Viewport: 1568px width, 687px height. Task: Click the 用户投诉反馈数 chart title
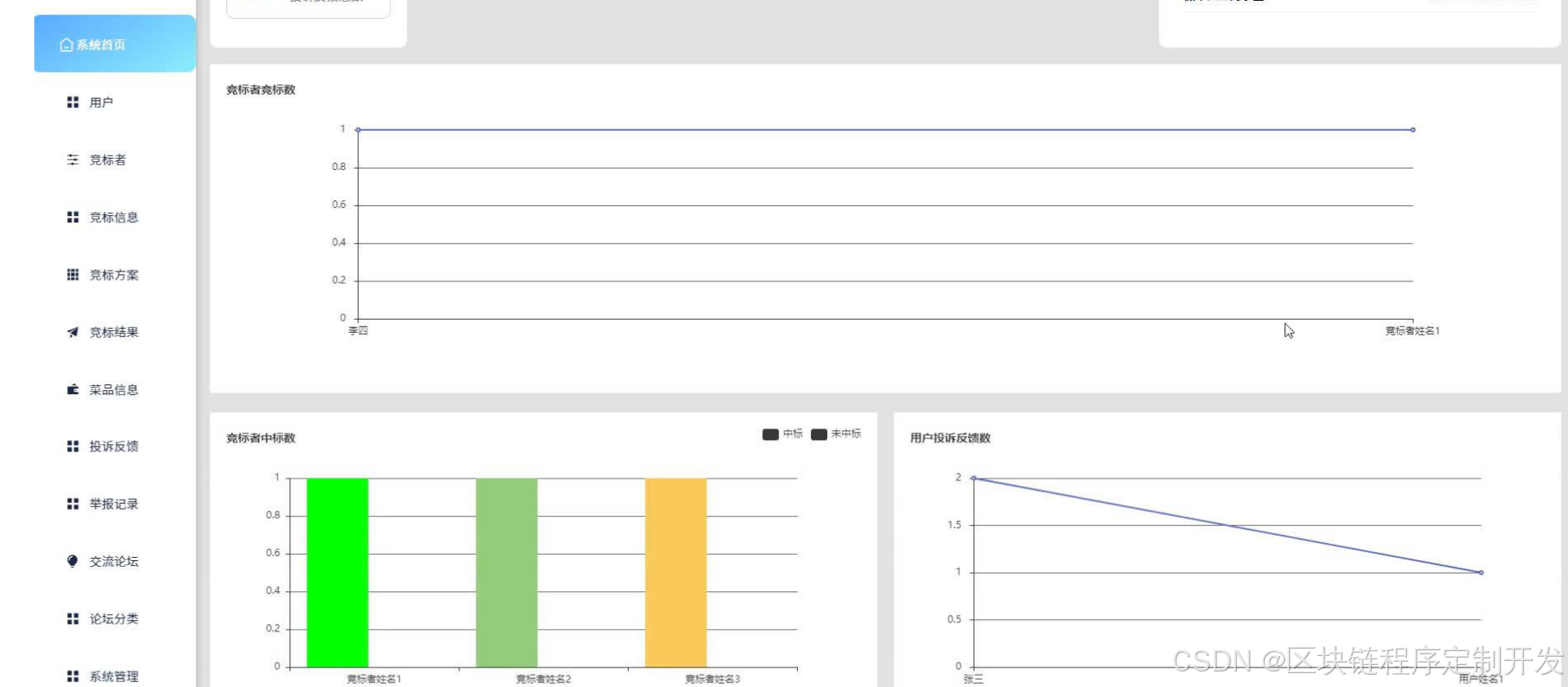coord(950,438)
